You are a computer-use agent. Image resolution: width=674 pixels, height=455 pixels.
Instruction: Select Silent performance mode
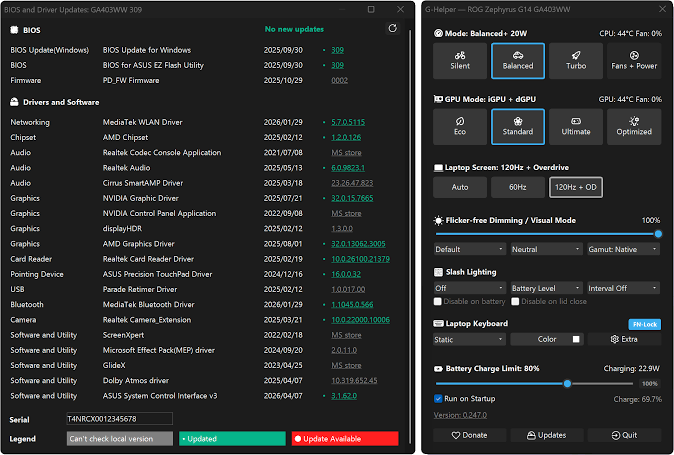tap(460, 61)
